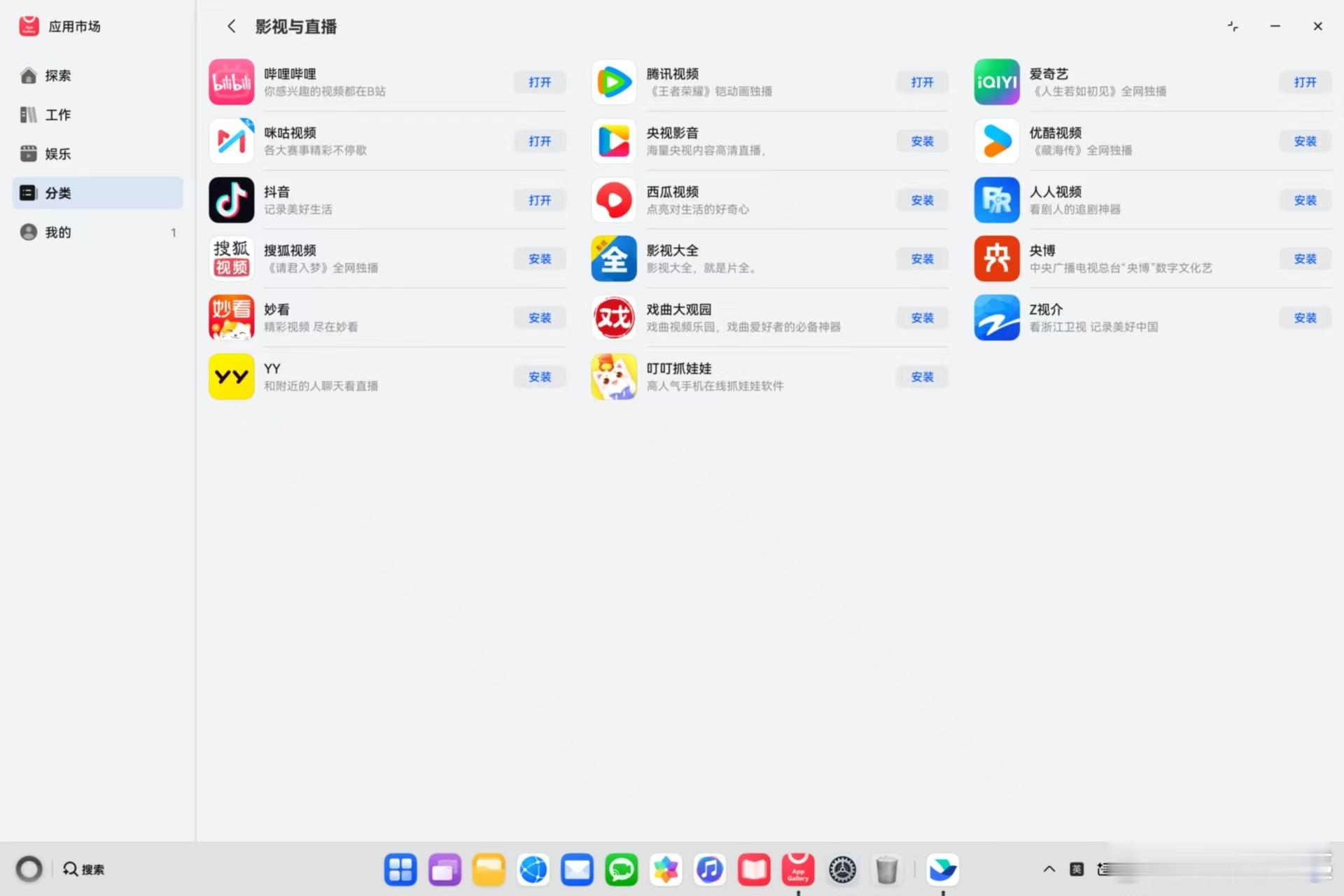Viewport: 1344px width, 896px height.
Task: Install 人人视频 with its 安装 button
Action: [x=1305, y=199]
